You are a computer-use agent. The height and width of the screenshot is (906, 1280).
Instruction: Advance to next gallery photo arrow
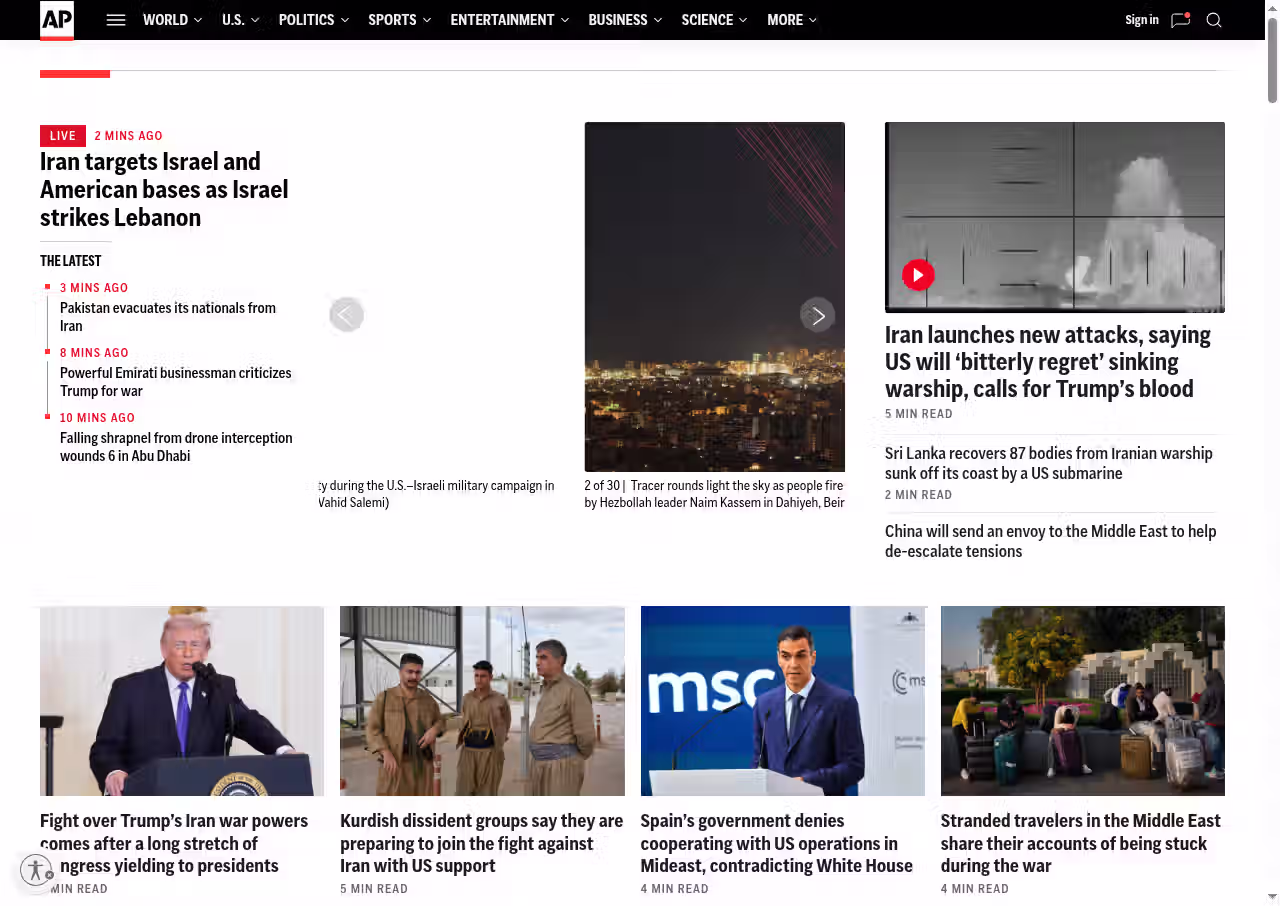coord(817,315)
